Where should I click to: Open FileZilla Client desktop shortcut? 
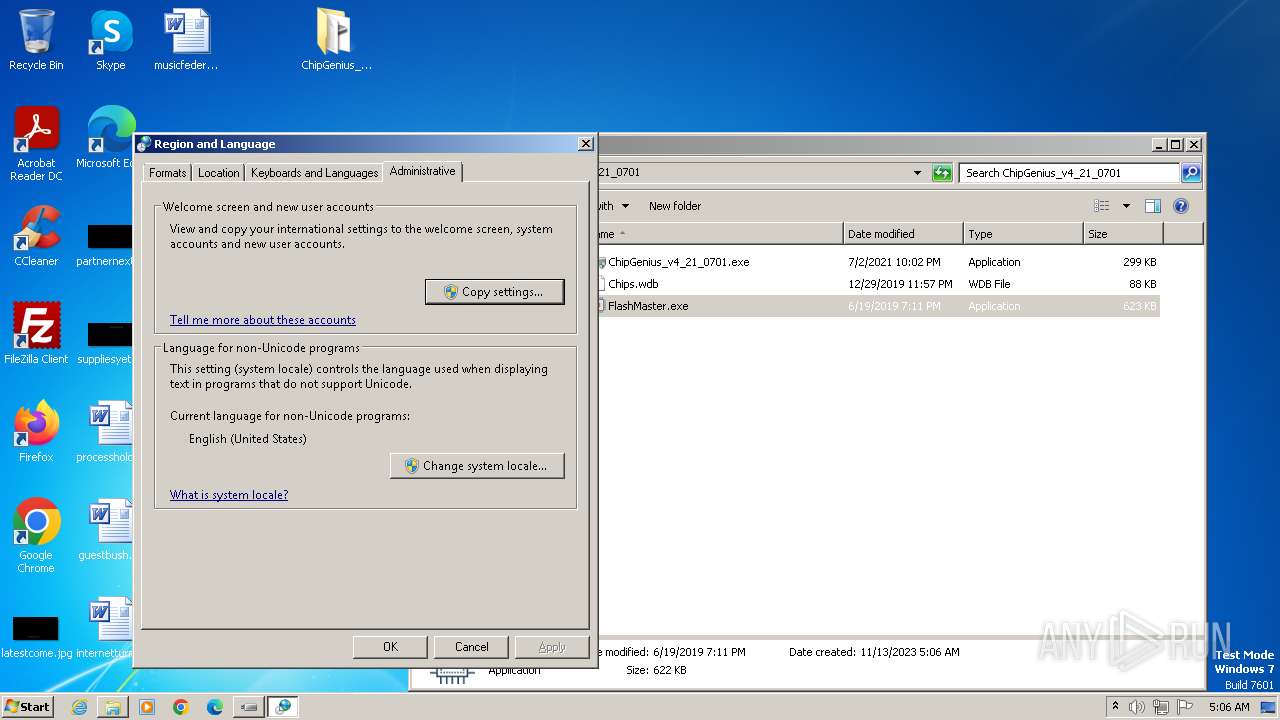(36, 334)
